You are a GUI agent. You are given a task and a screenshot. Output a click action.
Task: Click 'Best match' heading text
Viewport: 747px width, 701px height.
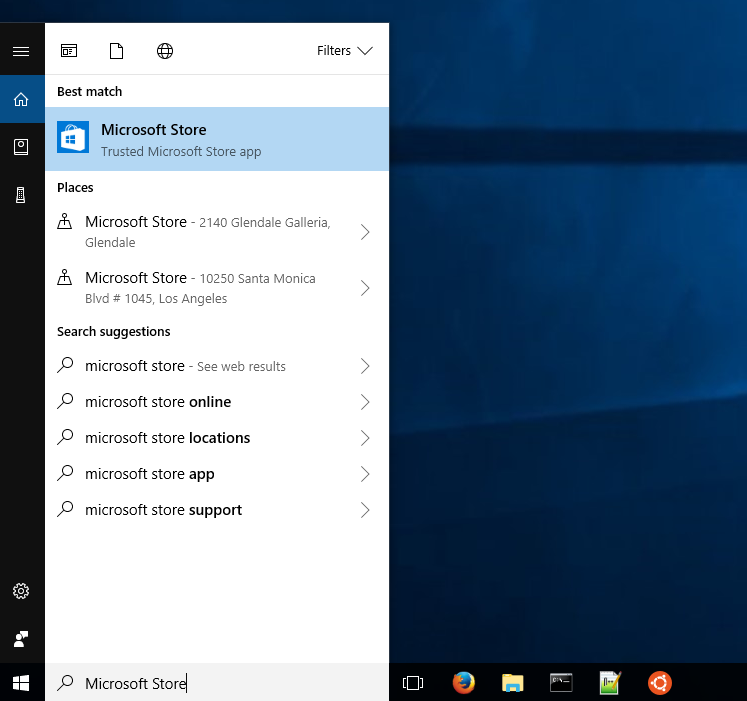click(x=90, y=91)
